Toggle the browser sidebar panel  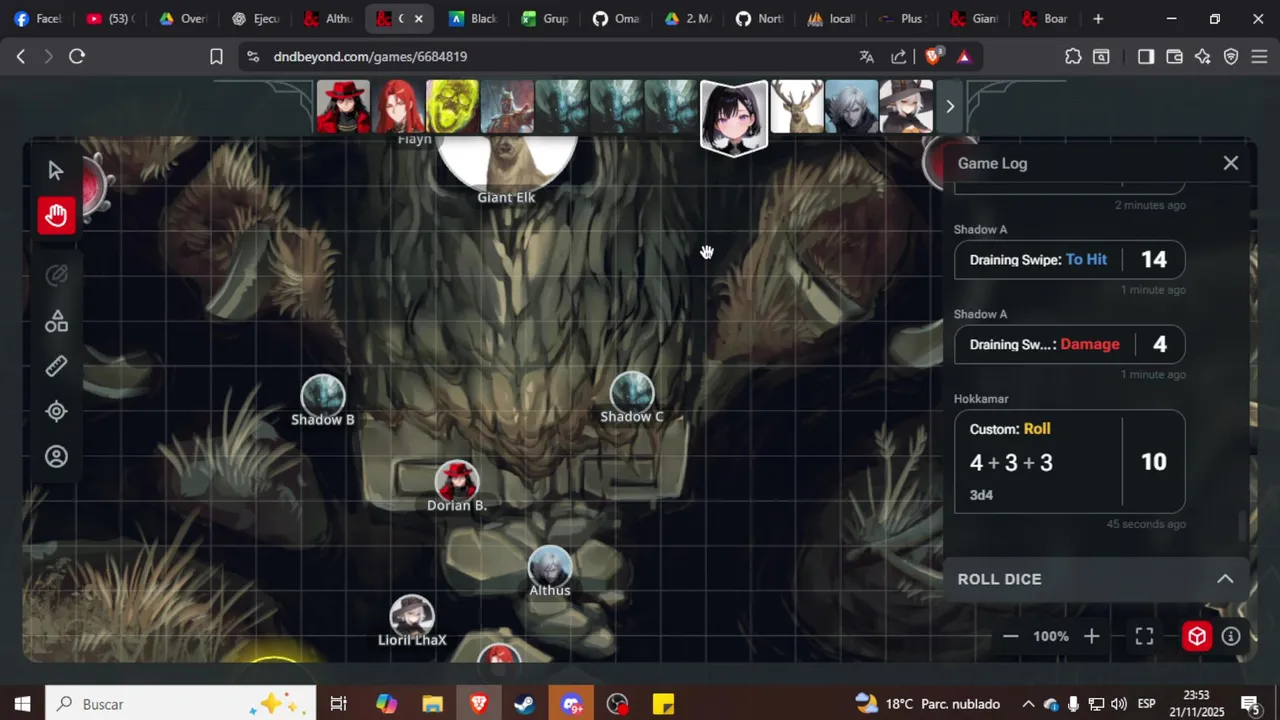1146,57
